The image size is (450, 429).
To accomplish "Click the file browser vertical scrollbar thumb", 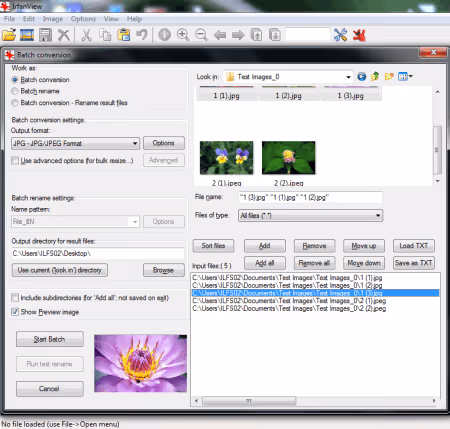I will click(437, 150).
